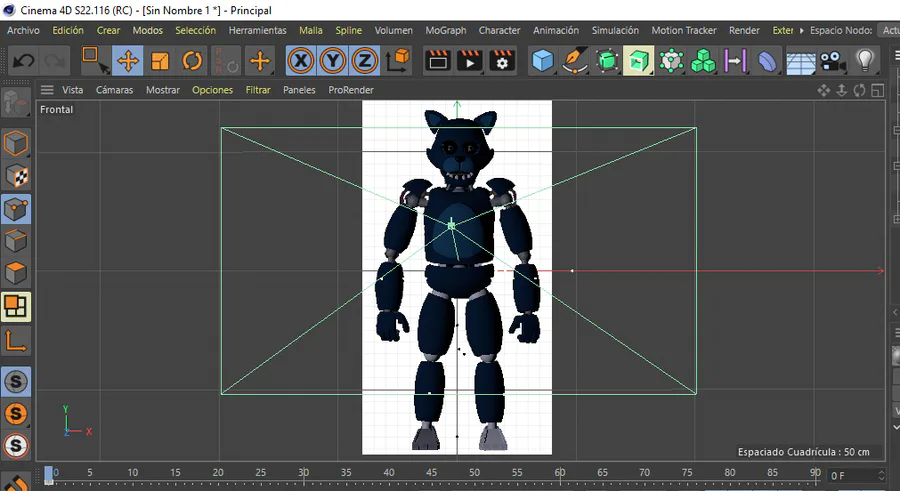The width and height of the screenshot is (900, 491).
Task: Open the Espacio Nodo dropdown
Action: (x=890, y=30)
